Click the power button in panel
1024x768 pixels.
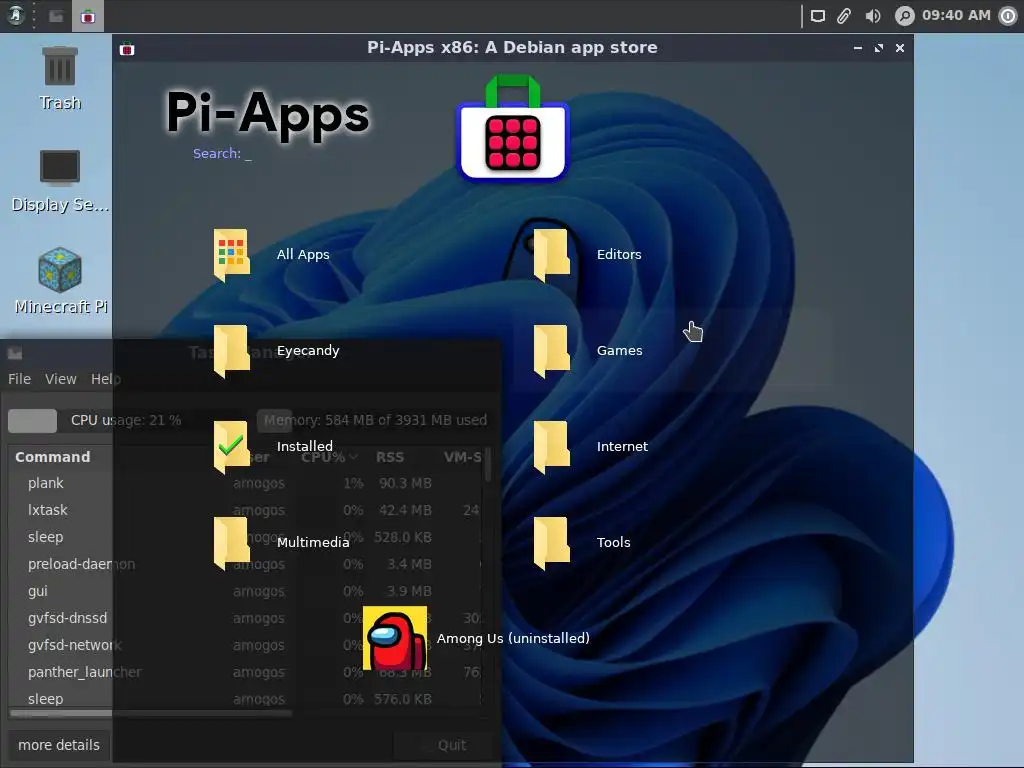[1009, 16]
